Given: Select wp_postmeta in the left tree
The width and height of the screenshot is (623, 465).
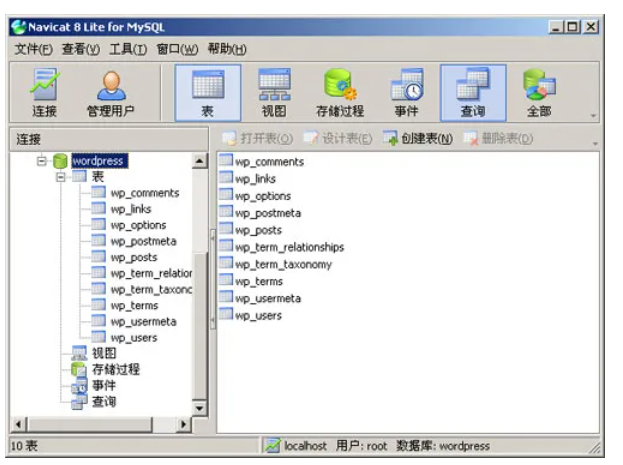Looking at the screenshot, I should (x=143, y=241).
